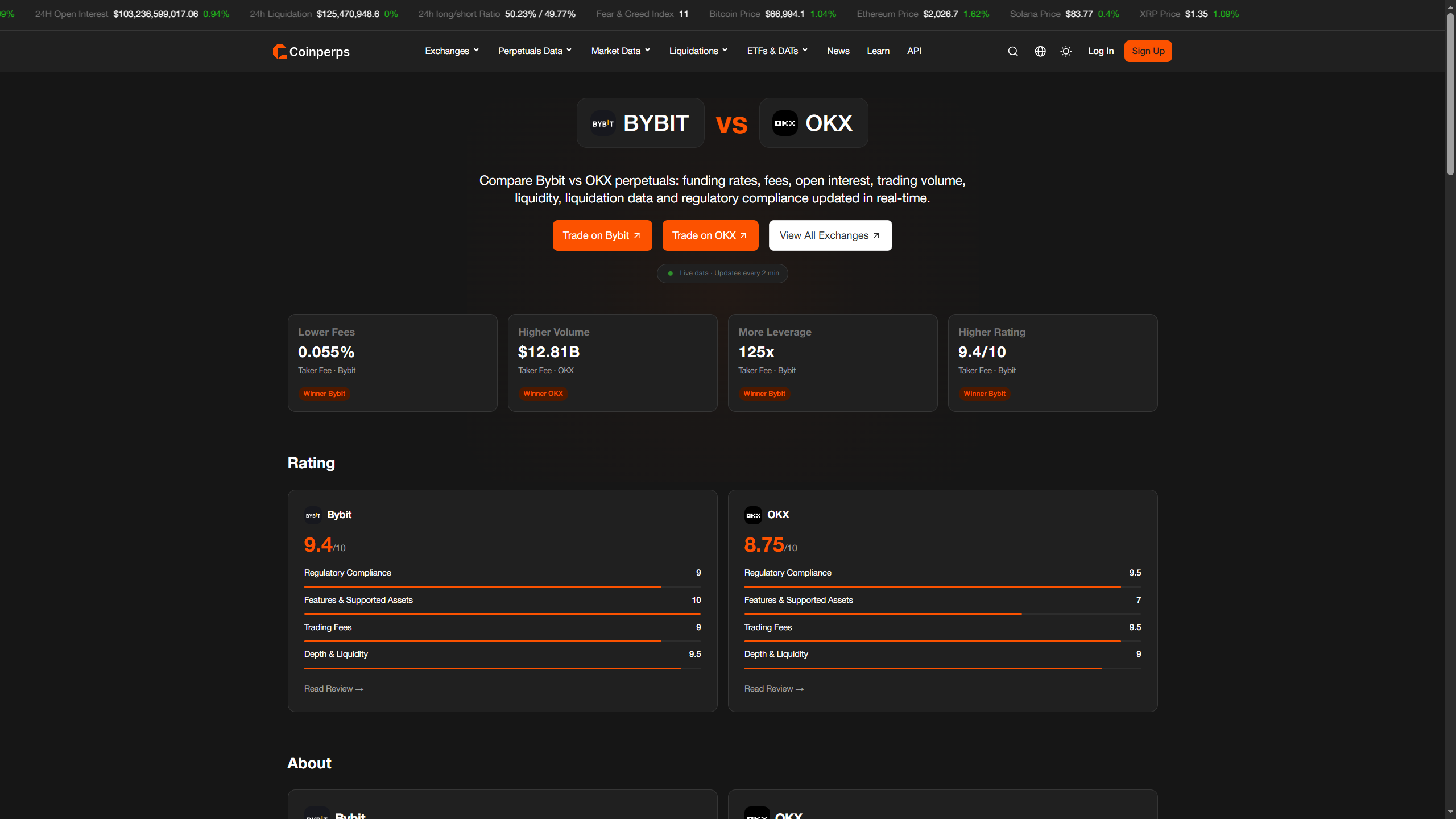Click the Fear & Greed Index ticker
The image size is (1456, 819).
(642, 14)
